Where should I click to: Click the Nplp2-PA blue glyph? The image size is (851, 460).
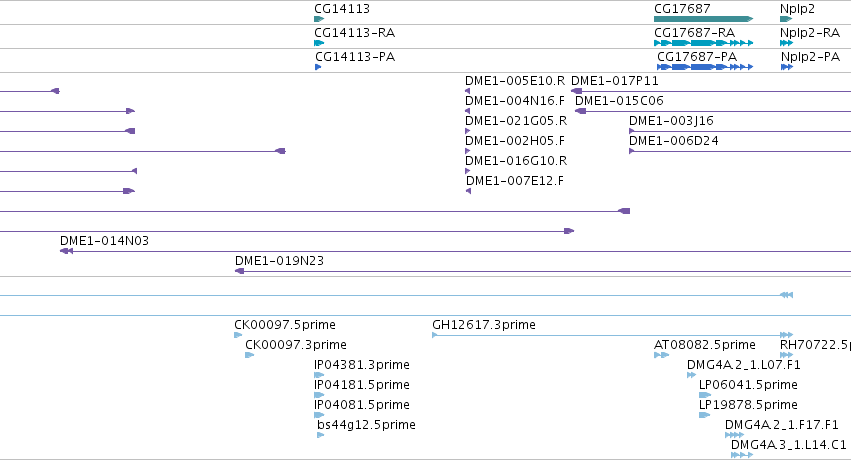pyautogui.click(x=787, y=67)
